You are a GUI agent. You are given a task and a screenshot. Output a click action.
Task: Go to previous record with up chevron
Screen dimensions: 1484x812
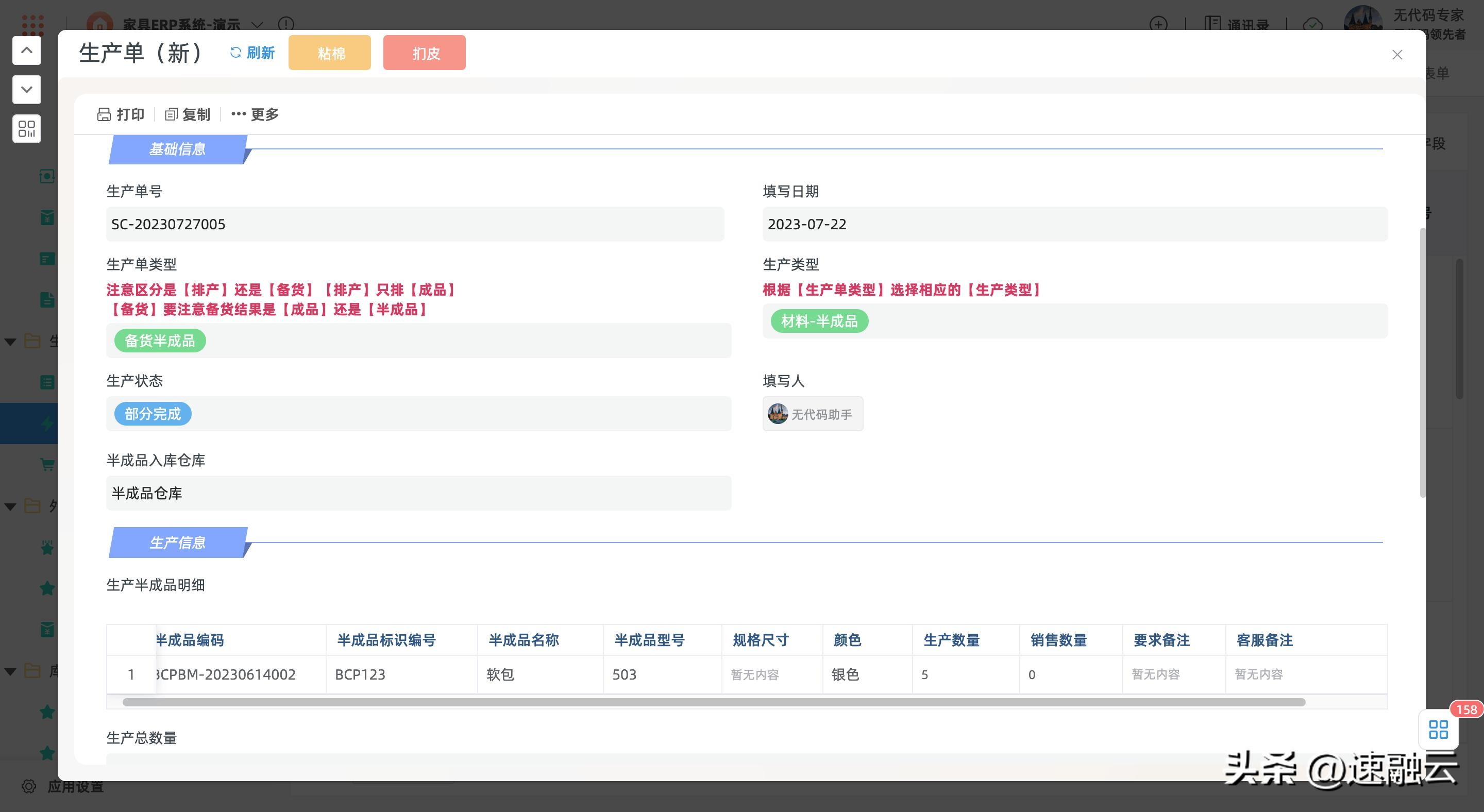(x=26, y=50)
